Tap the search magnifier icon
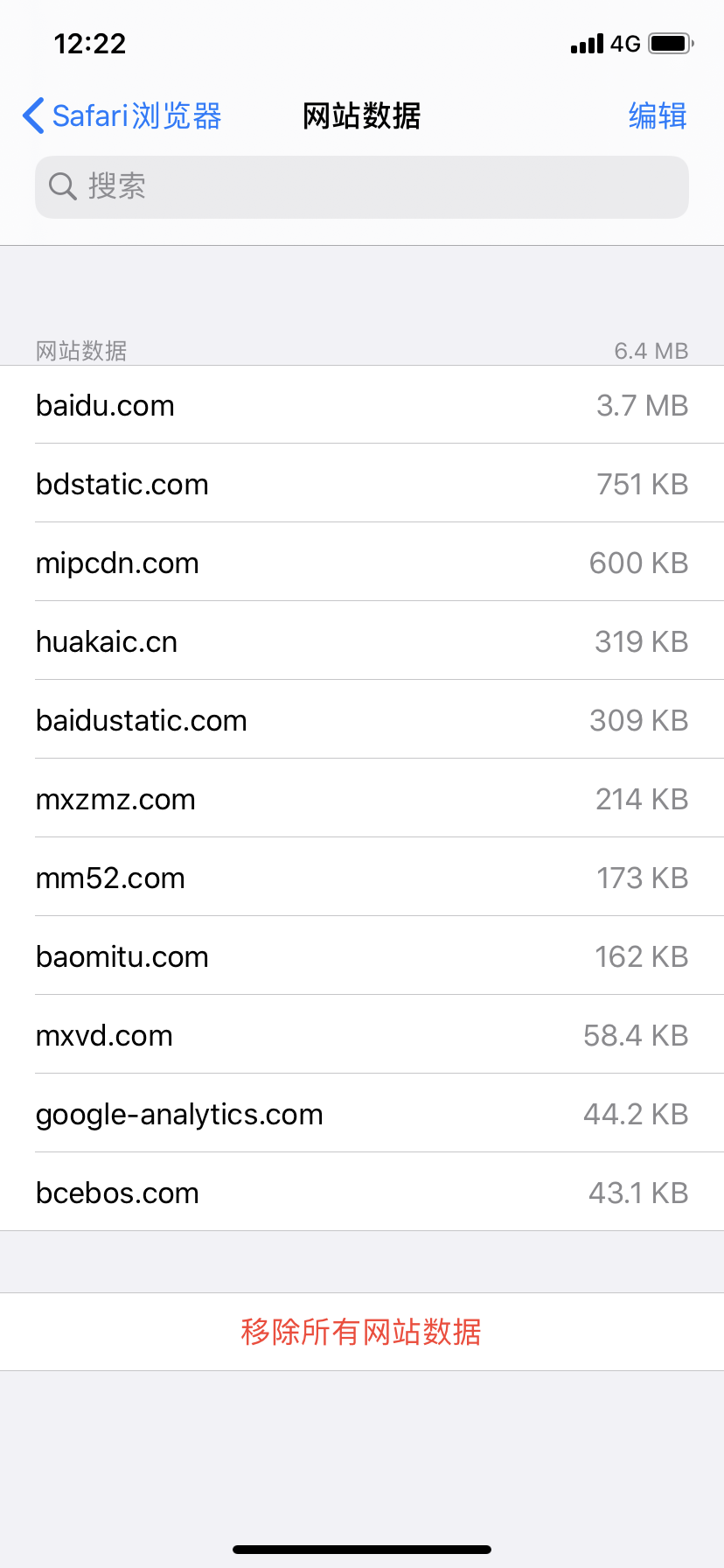The image size is (724, 1568). click(62, 186)
